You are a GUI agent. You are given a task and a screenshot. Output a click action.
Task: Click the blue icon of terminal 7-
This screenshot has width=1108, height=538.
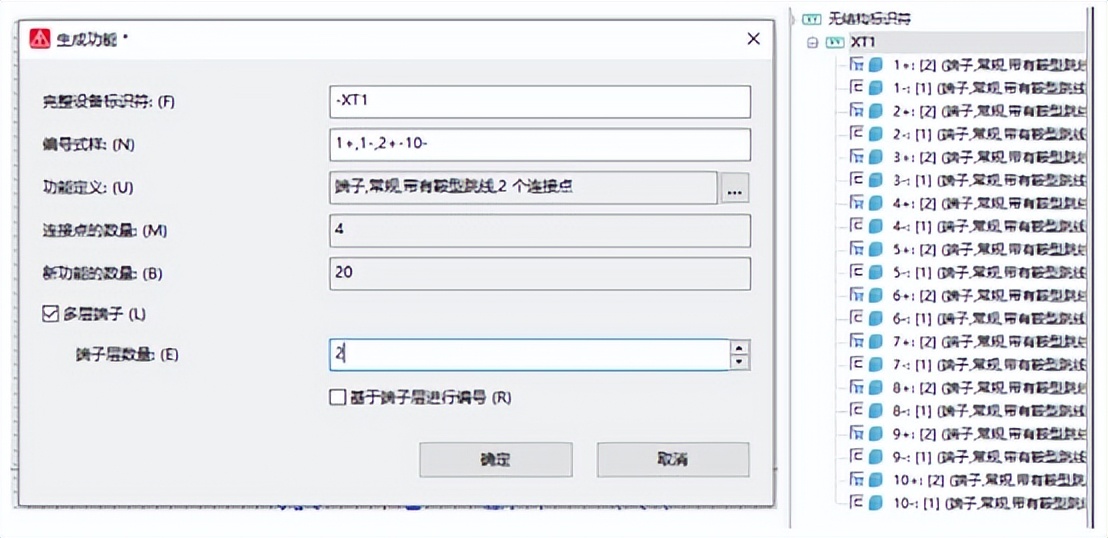click(x=876, y=365)
